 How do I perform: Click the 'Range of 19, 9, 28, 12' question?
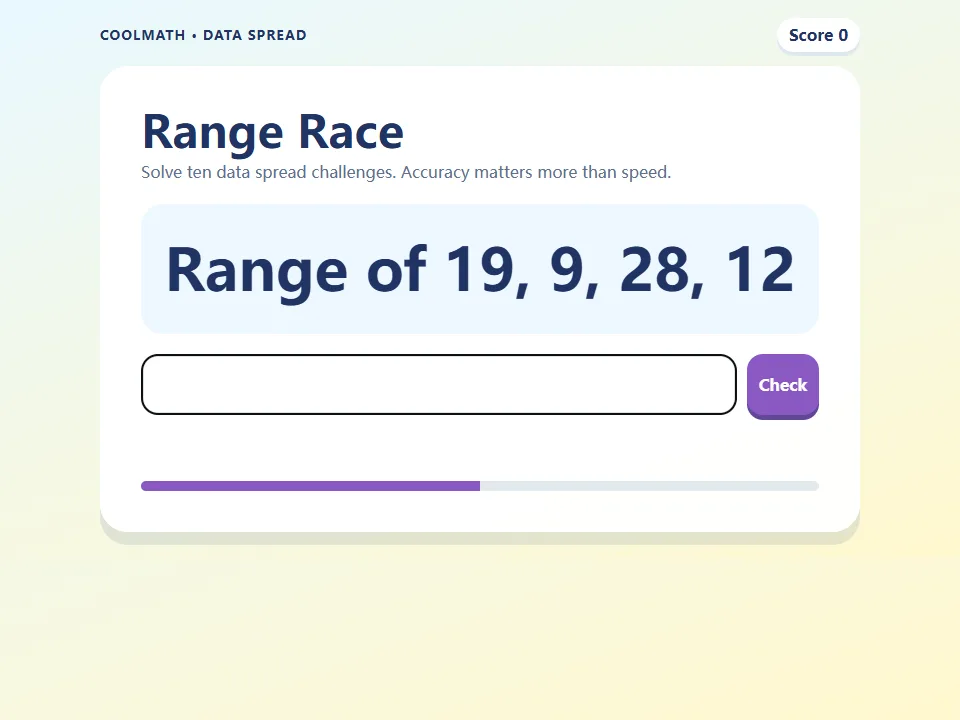[x=480, y=269]
